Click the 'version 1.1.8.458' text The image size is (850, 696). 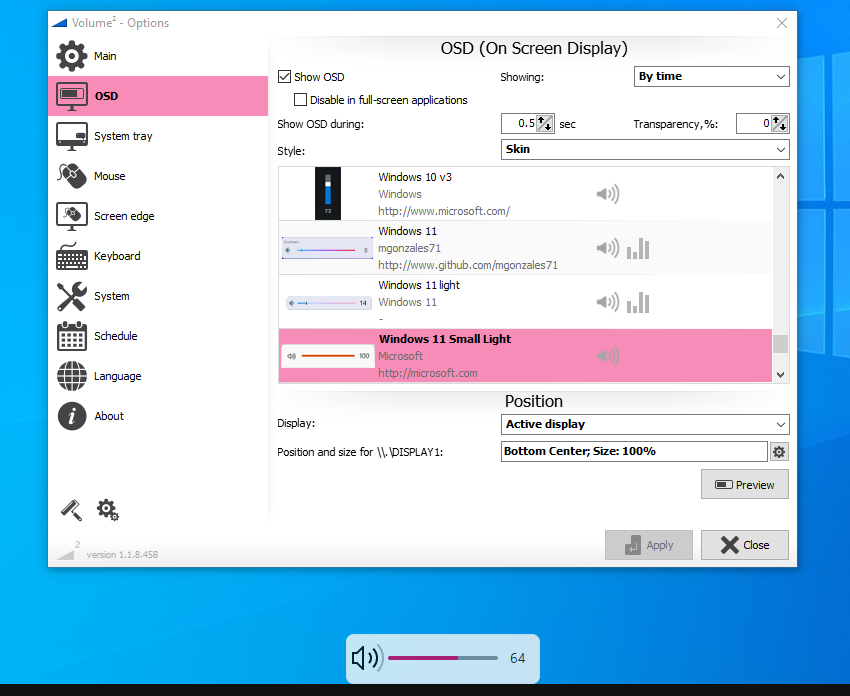click(x=122, y=555)
